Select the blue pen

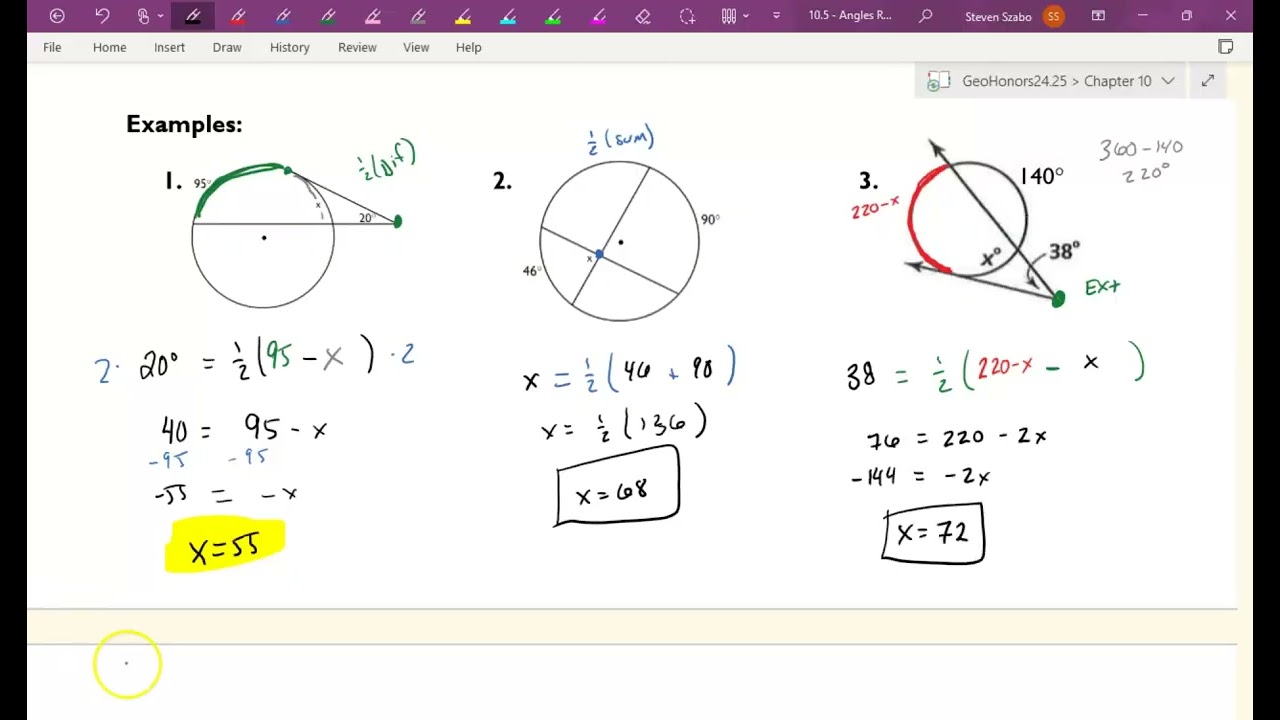pyautogui.click(x=283, y=16)
